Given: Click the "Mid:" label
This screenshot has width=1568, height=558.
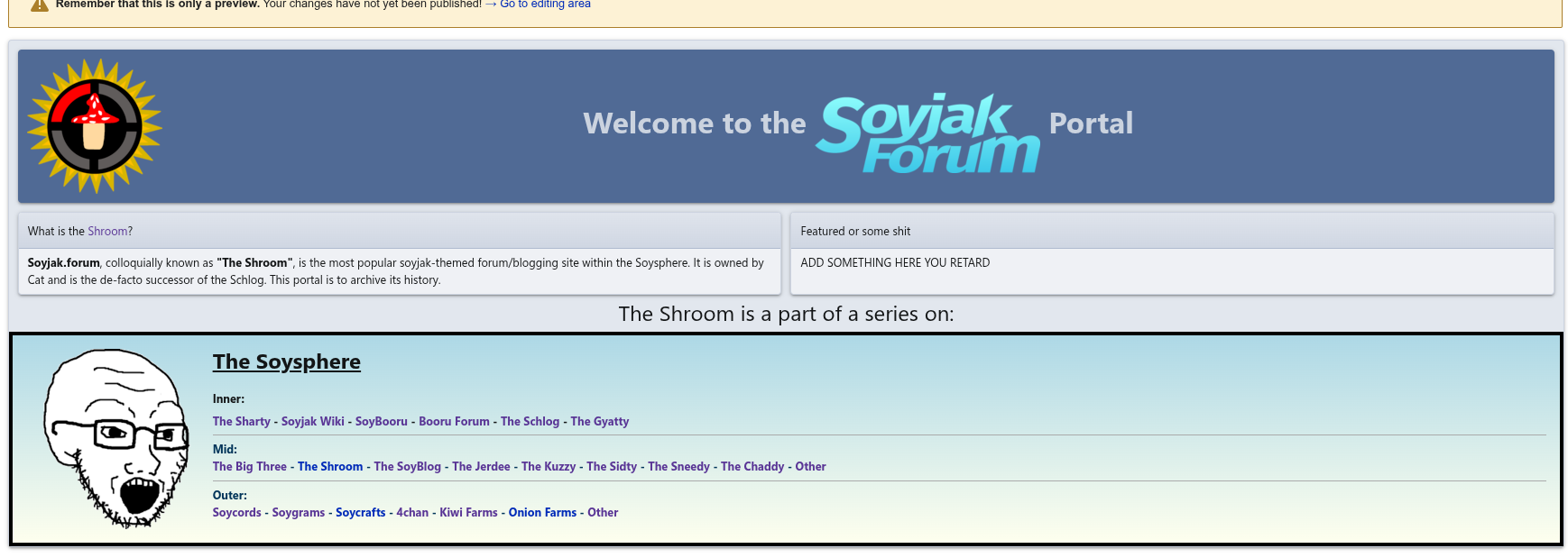Looking at the screenshot, I should click(225, 449).
